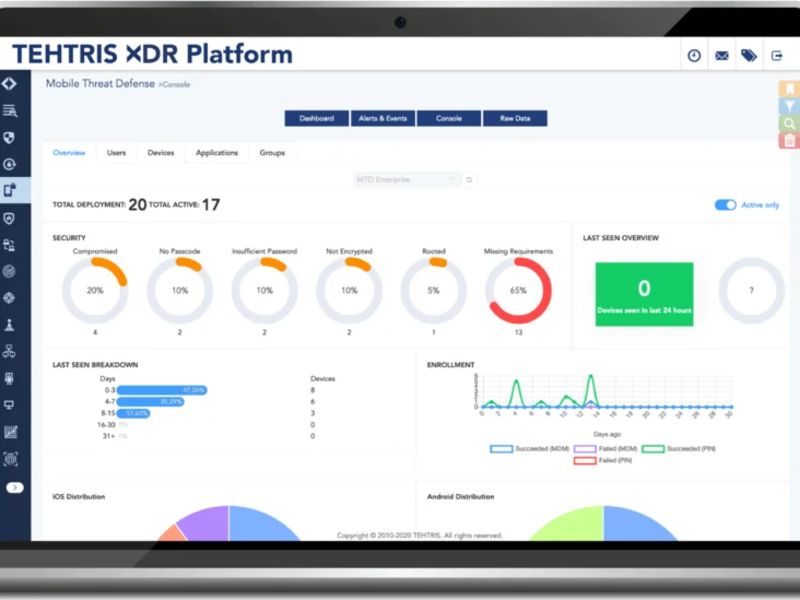Open the envelope messages icon in header

721,56
